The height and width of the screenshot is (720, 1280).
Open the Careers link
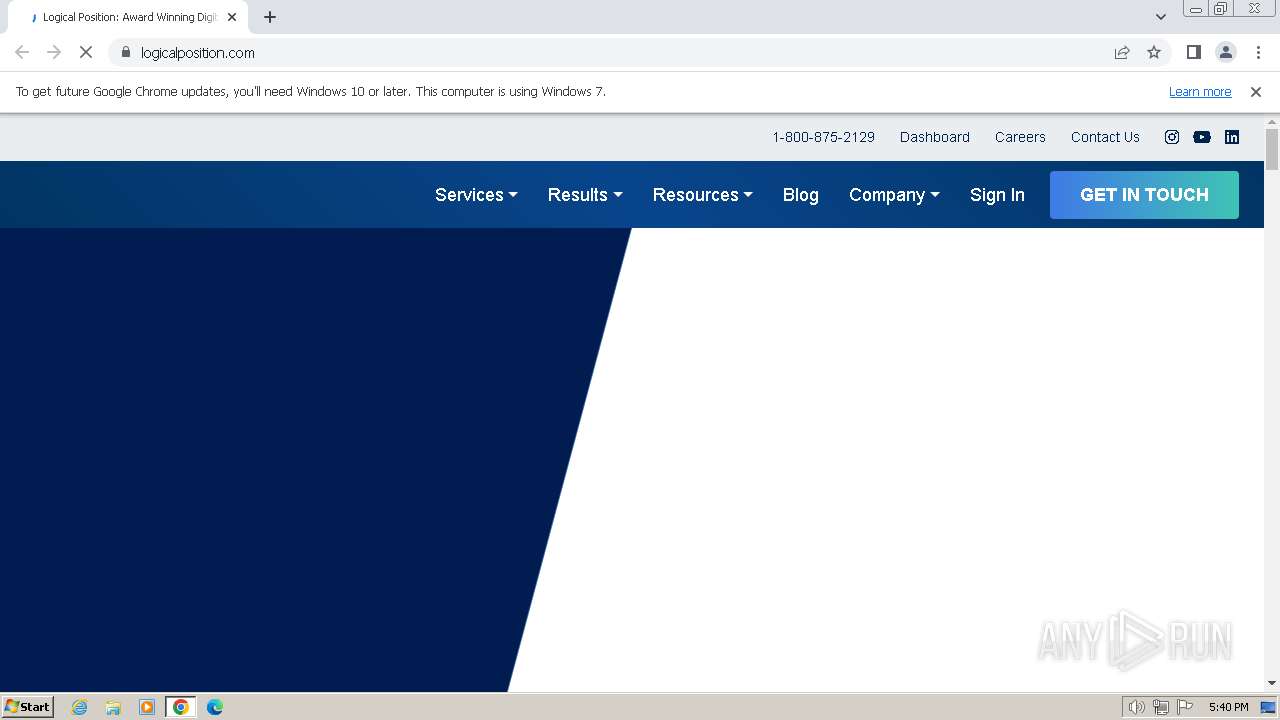pyautogui.click(x=1020, y=137)
